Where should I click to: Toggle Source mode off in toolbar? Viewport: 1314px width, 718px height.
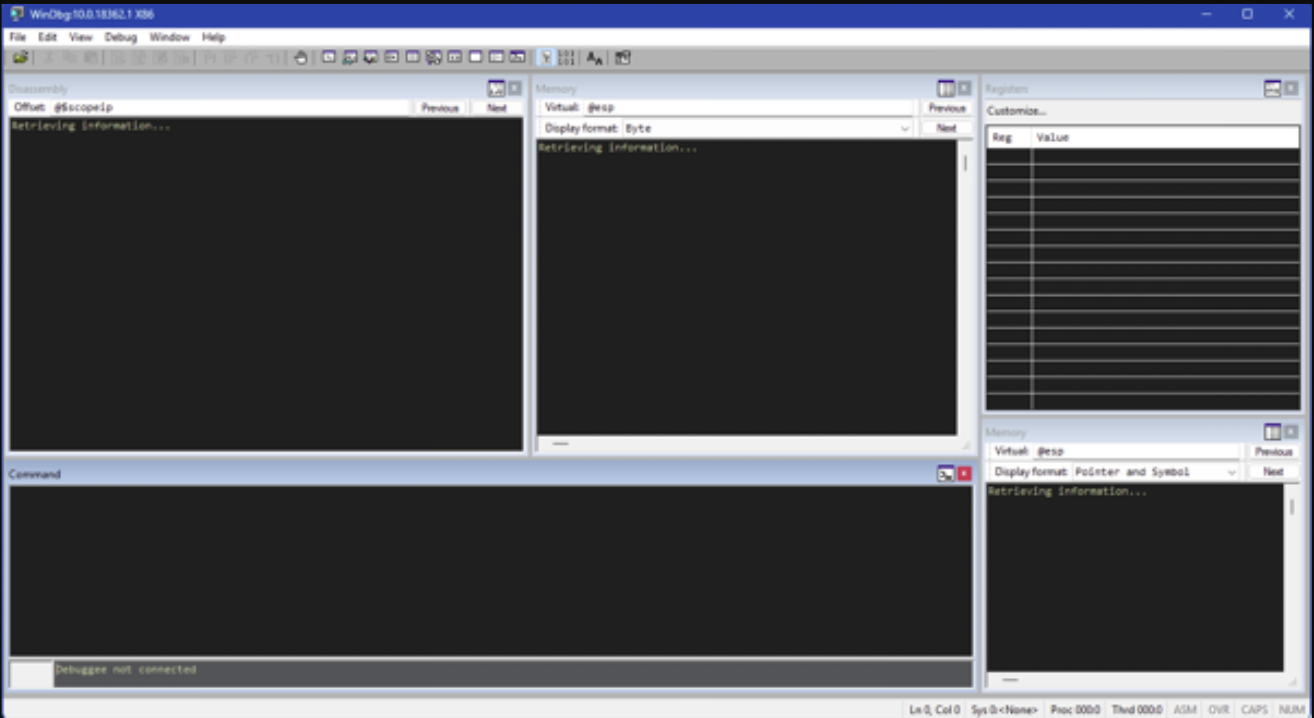(567, 58)
